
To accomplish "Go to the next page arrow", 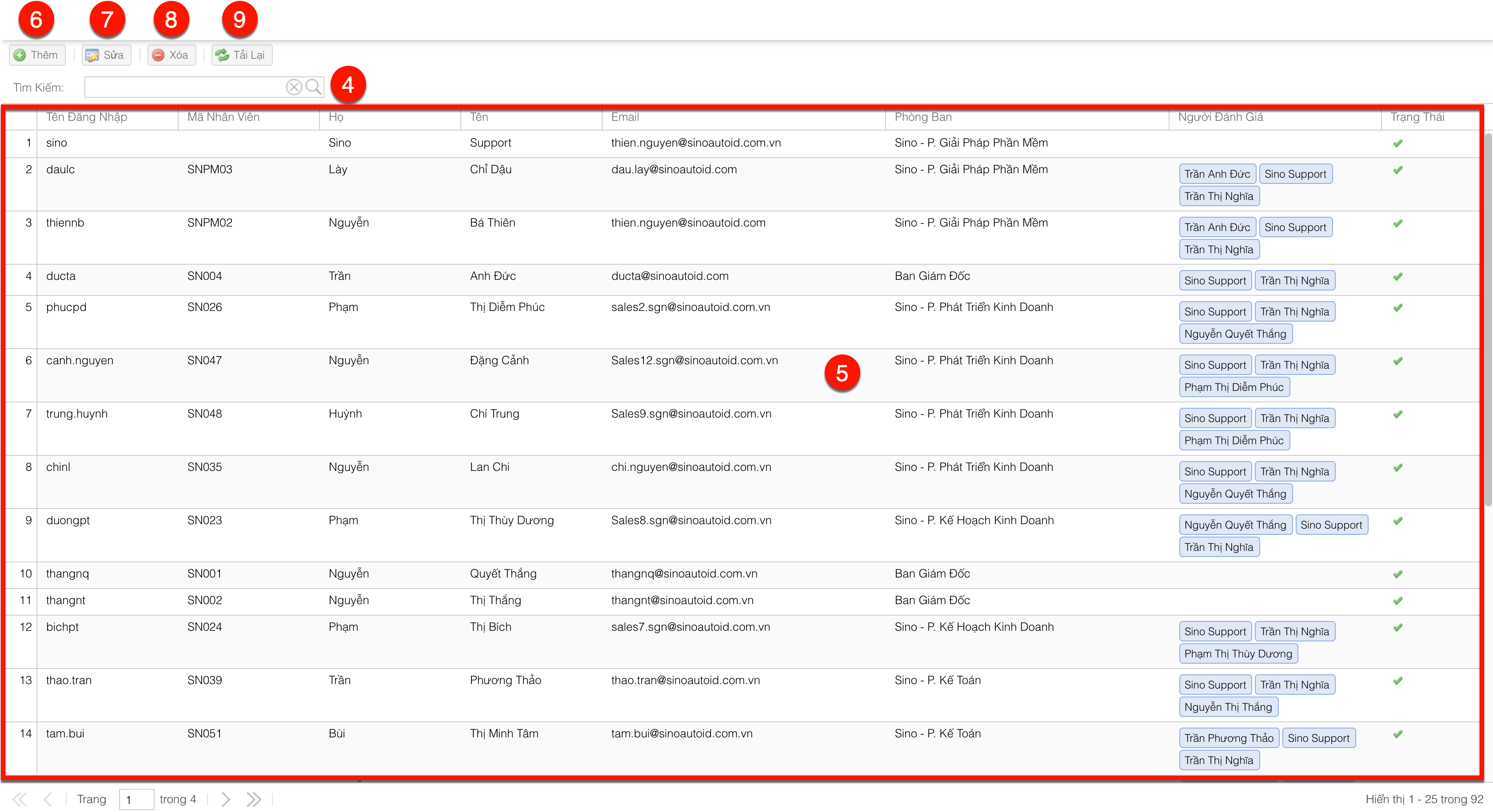I will (225, 799).
